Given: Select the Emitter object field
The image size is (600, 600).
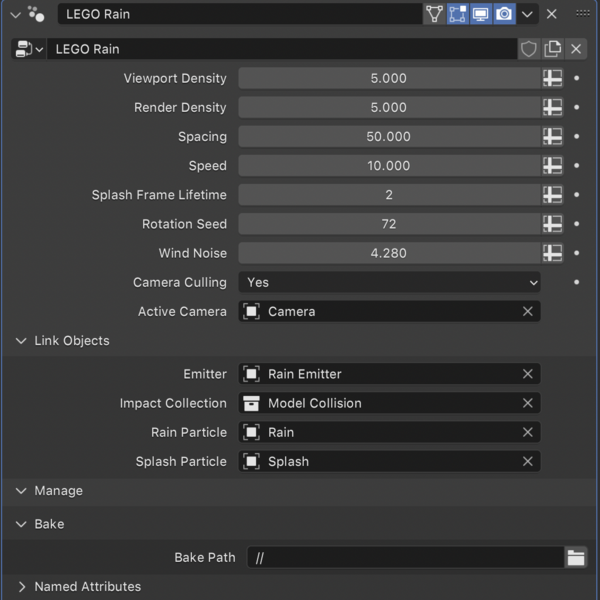Looking at the screenshot, I should (x=389, y=374).
